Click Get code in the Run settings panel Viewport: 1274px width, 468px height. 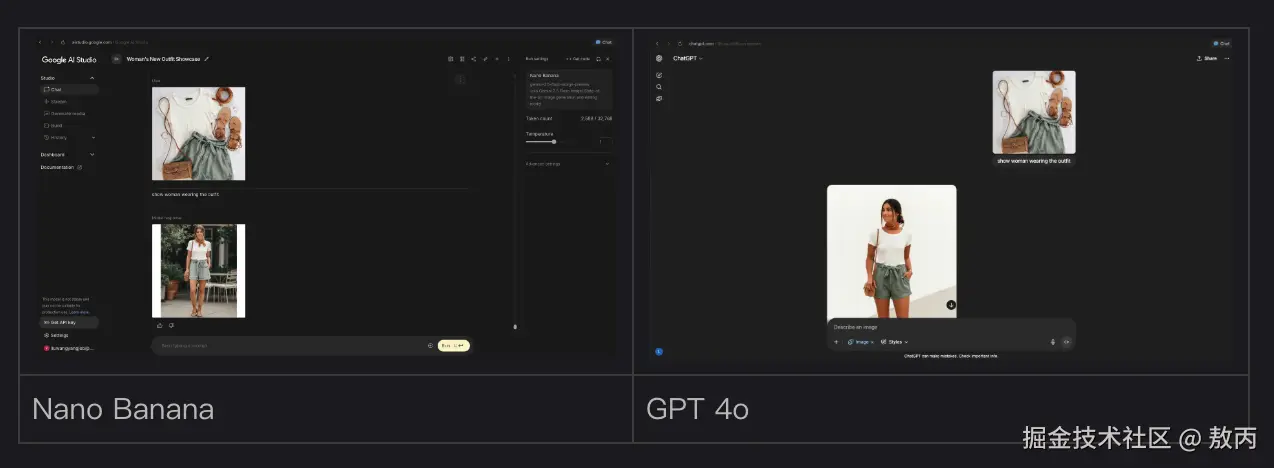pos(579,59)
